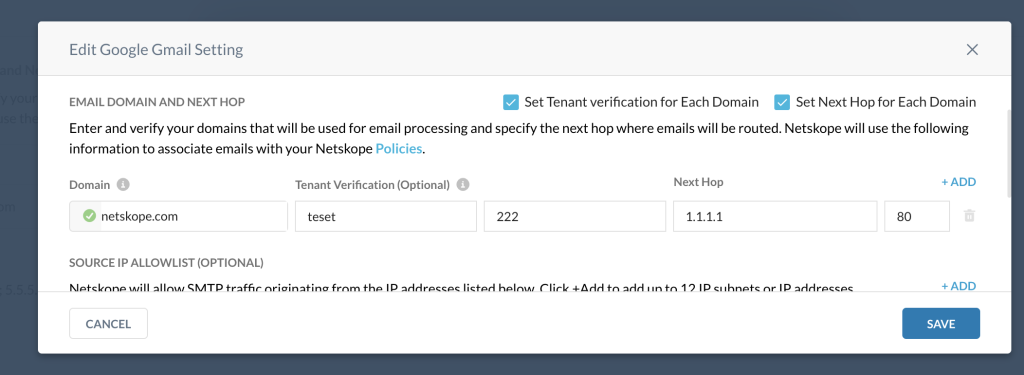Open the Policies link
Image resolution: width=1024 pixels, height=375 pixels.
pos(398,148)
